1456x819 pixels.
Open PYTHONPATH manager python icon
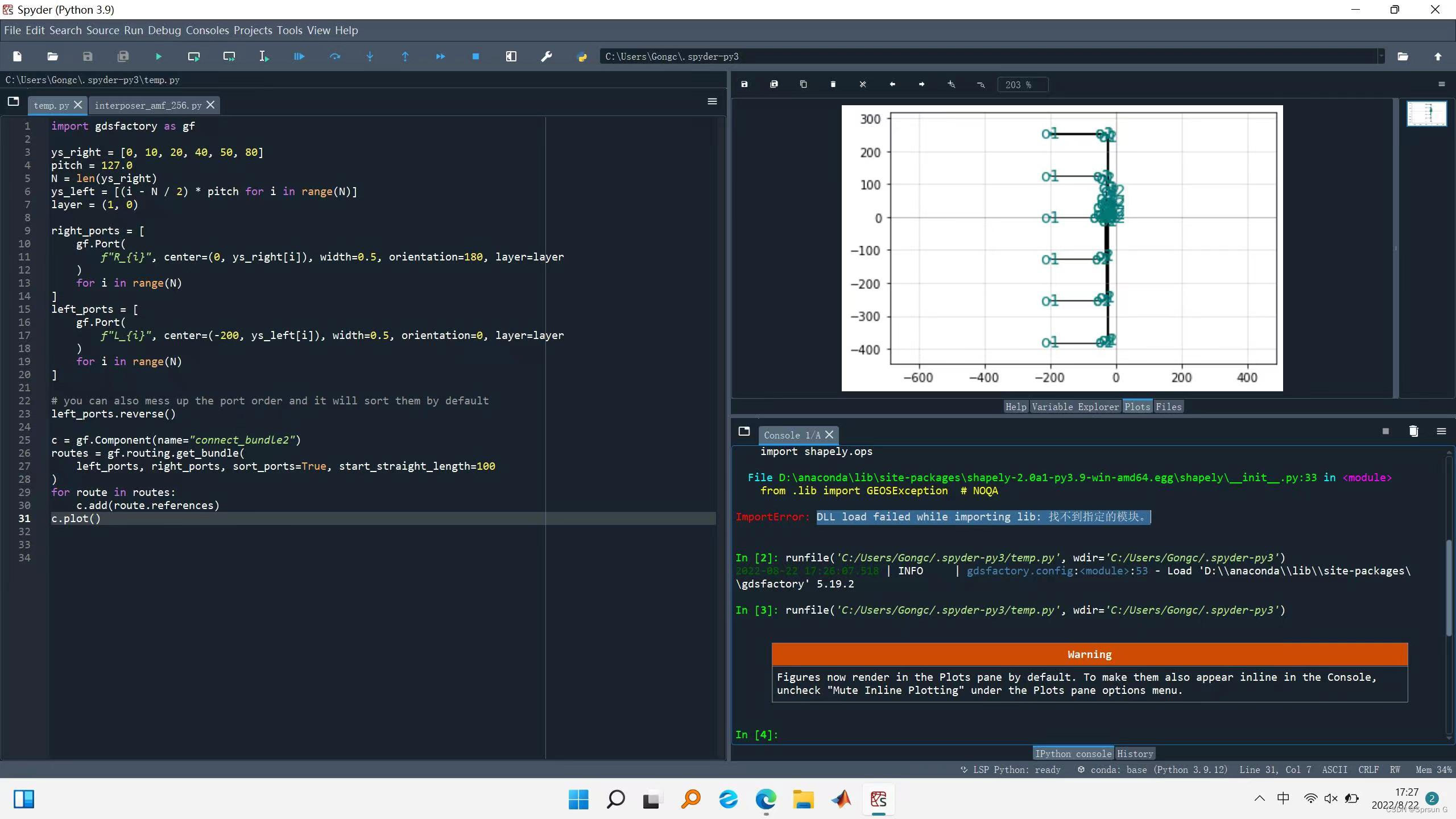[x=581, y=56]
